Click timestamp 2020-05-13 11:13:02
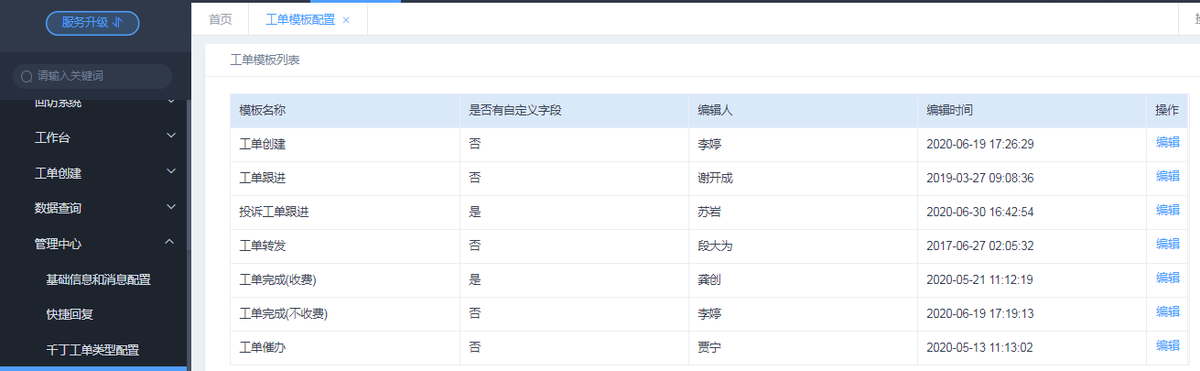The height and width of the screenshot is (371, 1200). (x=980, y=348)
